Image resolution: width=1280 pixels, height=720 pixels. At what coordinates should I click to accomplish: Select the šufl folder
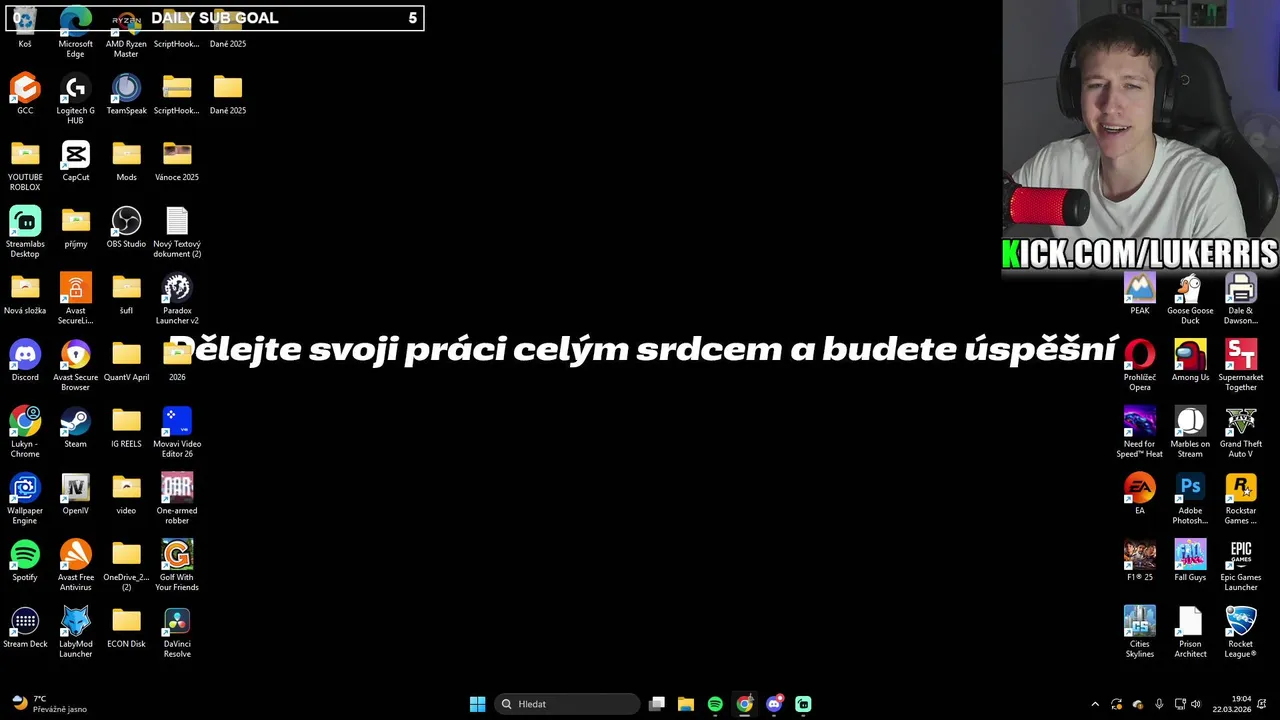tap(126, 294)
